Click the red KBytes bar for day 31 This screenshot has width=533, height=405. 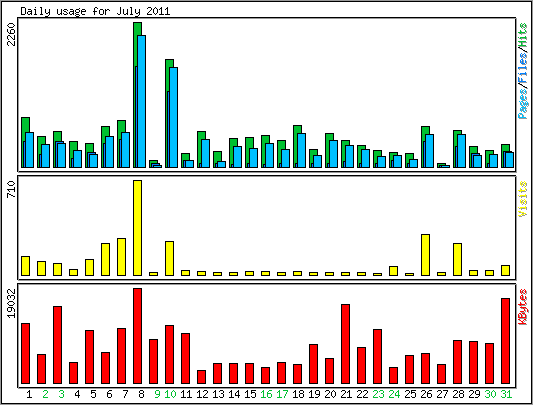(x=505, y=341)
